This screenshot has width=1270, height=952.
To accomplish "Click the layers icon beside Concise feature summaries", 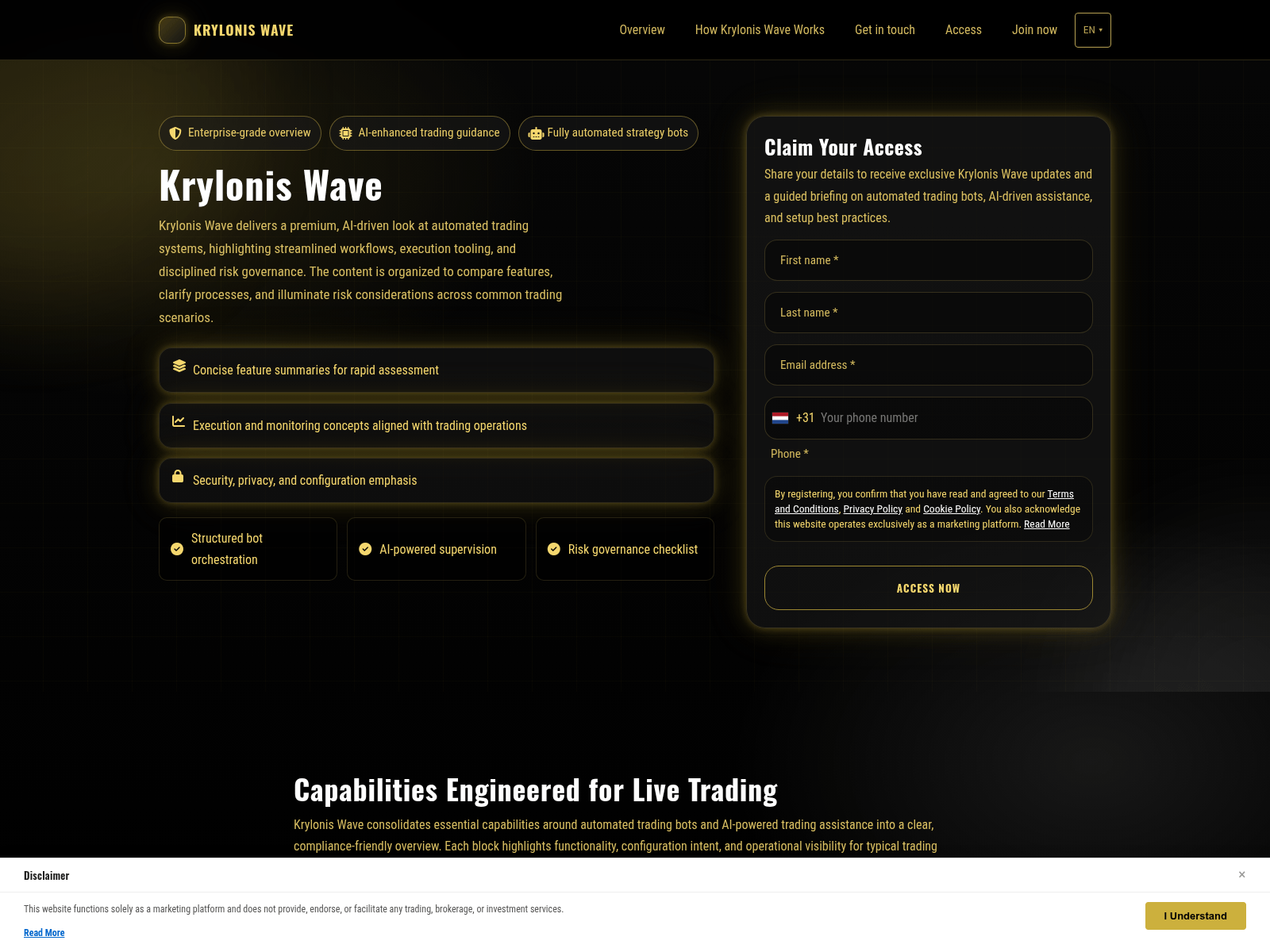I will point(179,366).
